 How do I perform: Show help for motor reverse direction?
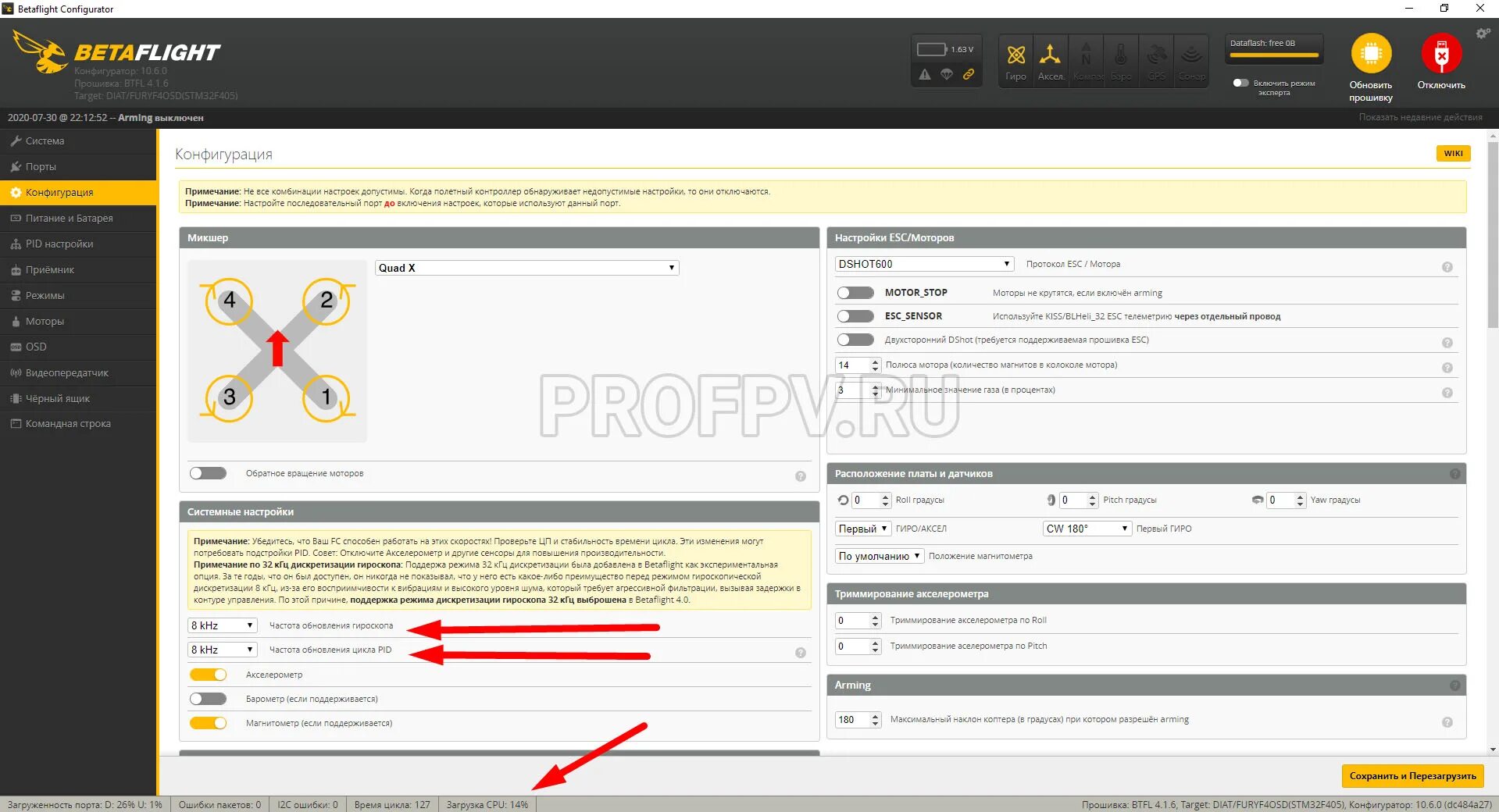click(x=801, y=476)
